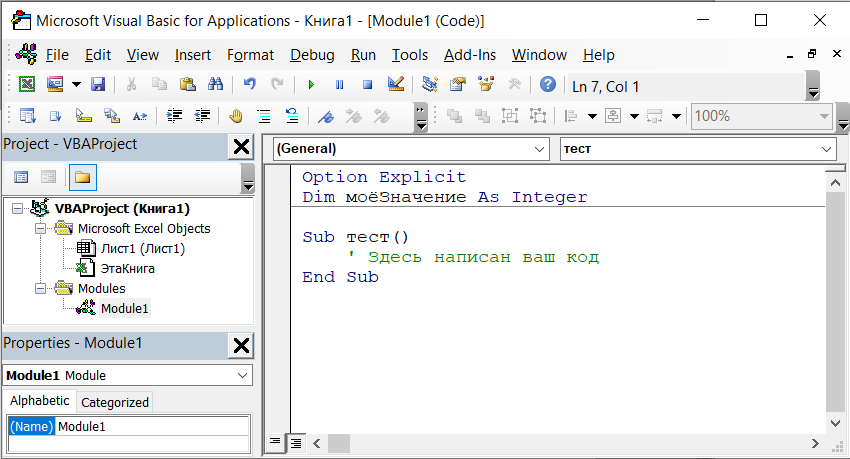
Task: Click the Cut scissors icon
Action: point(131,84)
